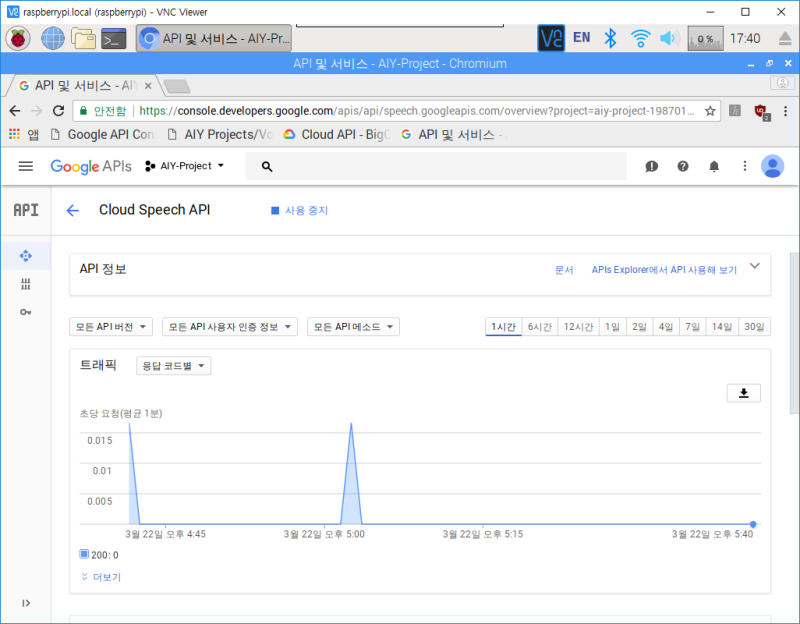
Task: Expand the API 정보 panel chevron
Action: point(755,266)
